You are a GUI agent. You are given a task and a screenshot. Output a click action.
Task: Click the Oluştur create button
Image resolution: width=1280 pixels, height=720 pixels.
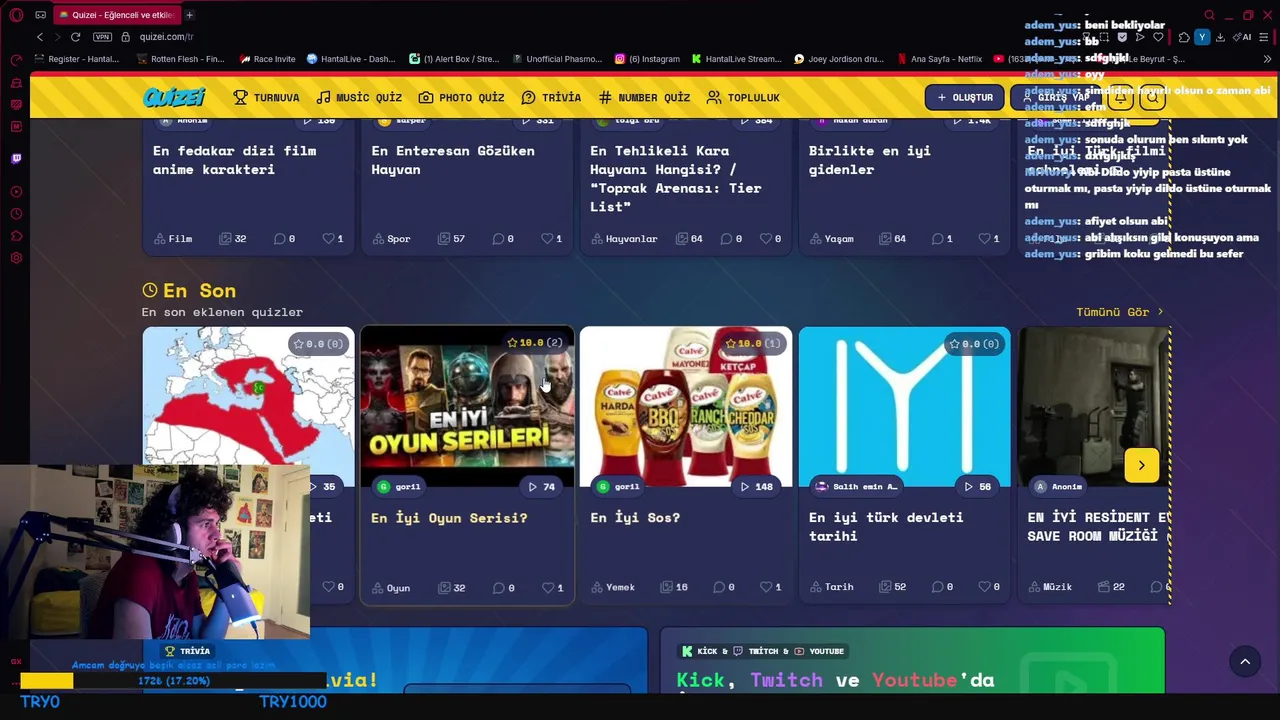click(964, 97)
